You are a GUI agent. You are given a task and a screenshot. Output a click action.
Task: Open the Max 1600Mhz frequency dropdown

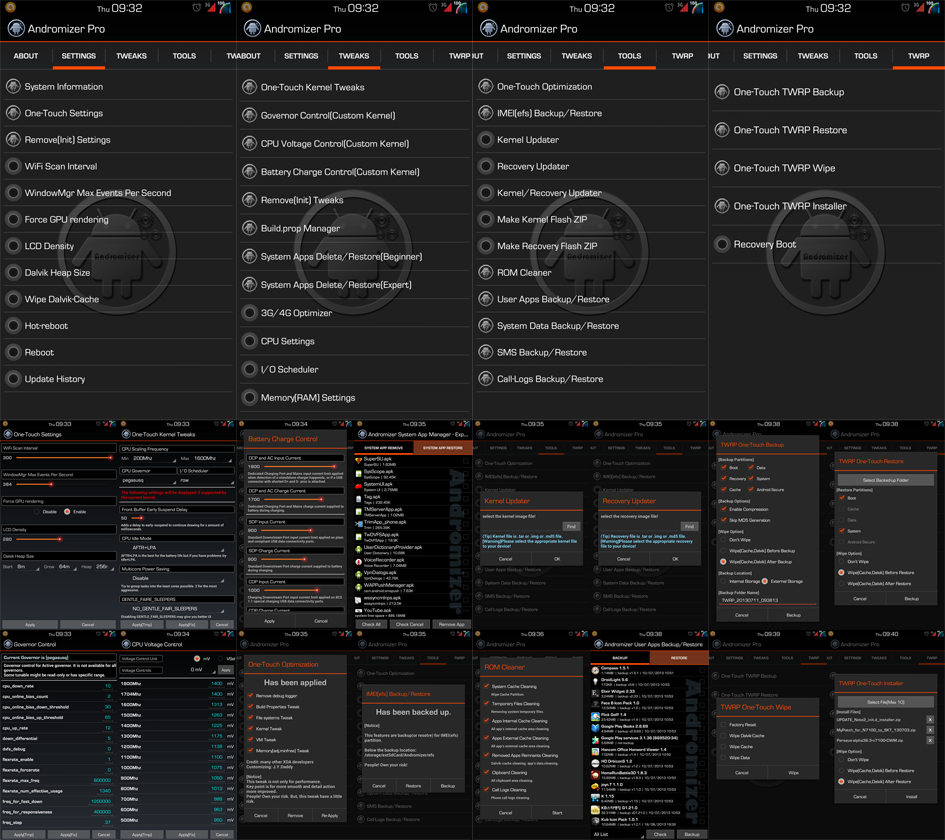[211, 459]
